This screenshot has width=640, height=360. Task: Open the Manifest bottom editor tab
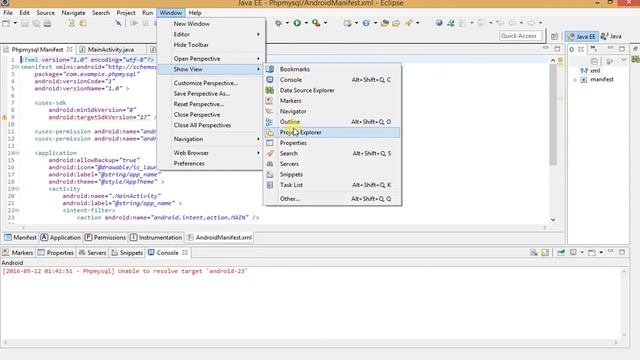click(x=20, y=237)
